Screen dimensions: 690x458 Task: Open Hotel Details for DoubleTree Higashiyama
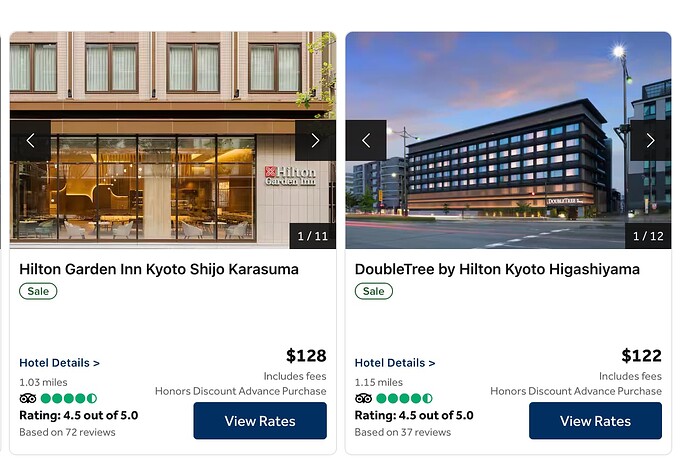tap(395, 363)
